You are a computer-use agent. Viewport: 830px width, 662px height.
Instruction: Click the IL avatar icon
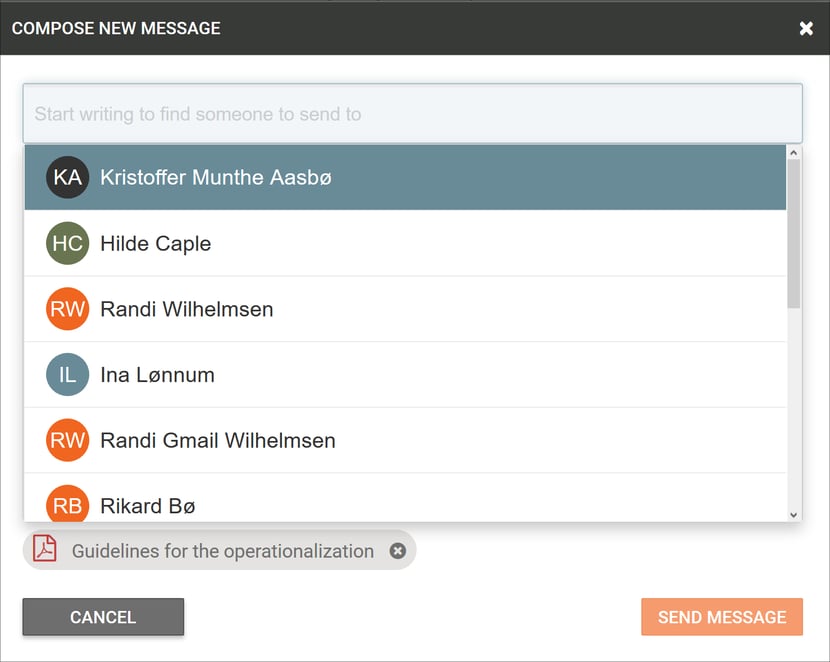67,375
